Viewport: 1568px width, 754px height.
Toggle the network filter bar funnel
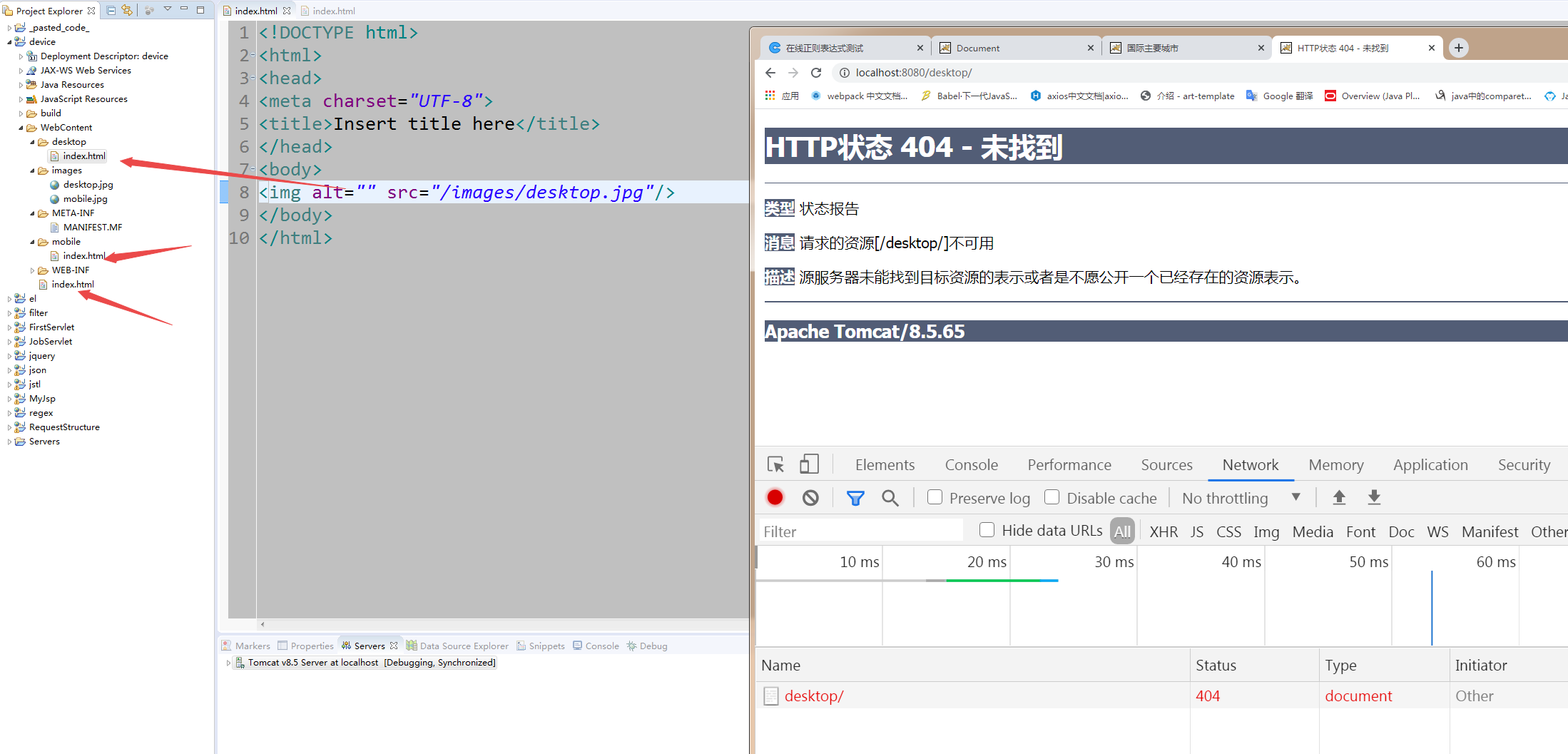pos(855,497)
